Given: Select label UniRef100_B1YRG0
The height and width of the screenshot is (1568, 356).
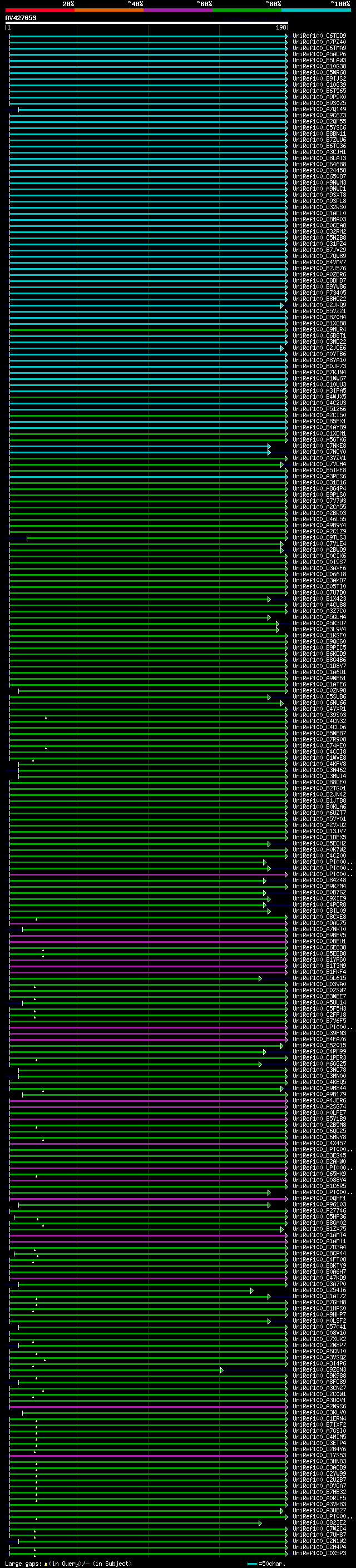Looking at the screenshot, I should (319, 960).
